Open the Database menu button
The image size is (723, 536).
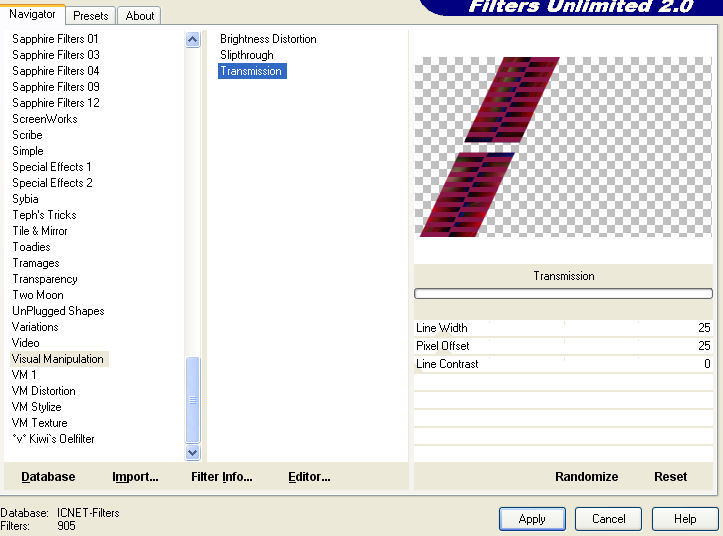pos(48,476)
